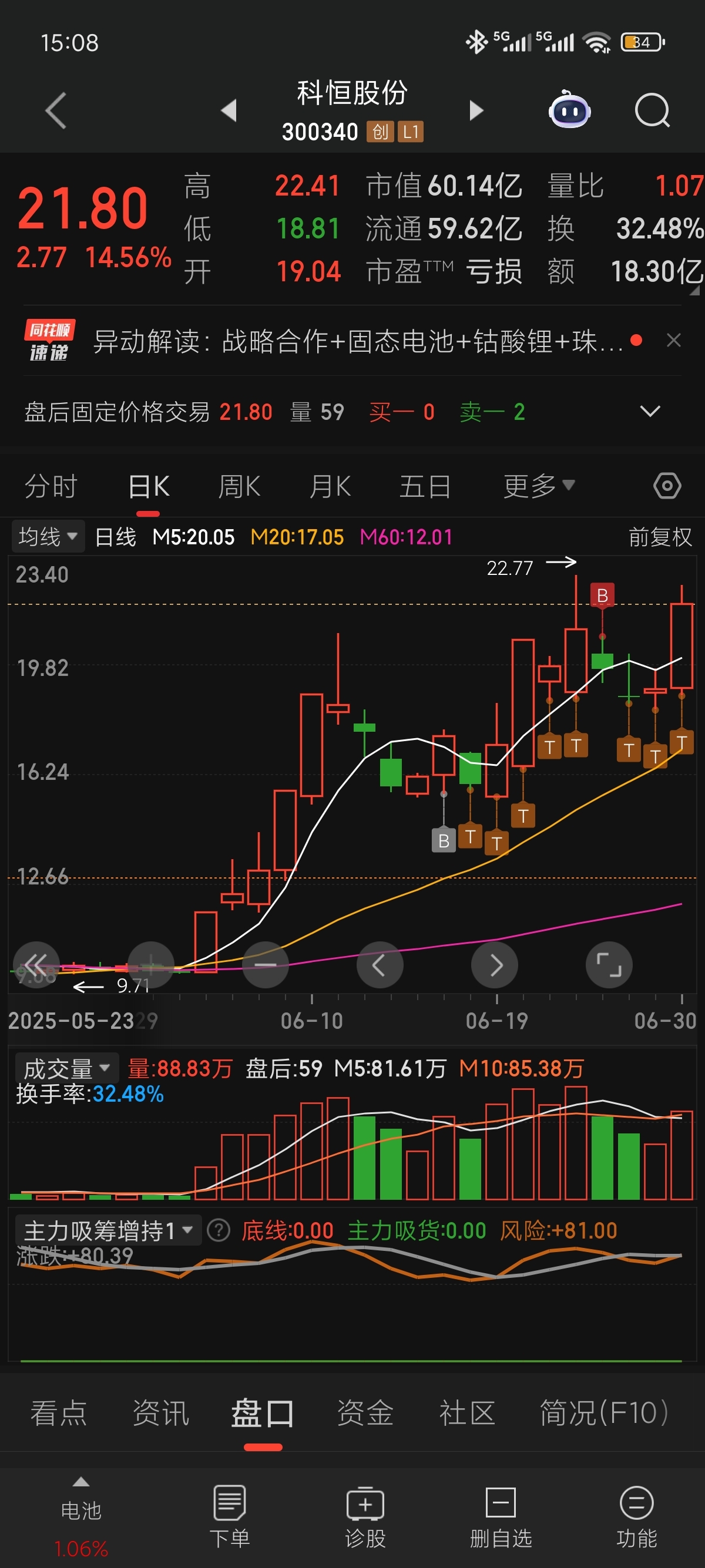Zoom out chart with minus button
This screenshot has width=705, height=1568.
266,965
